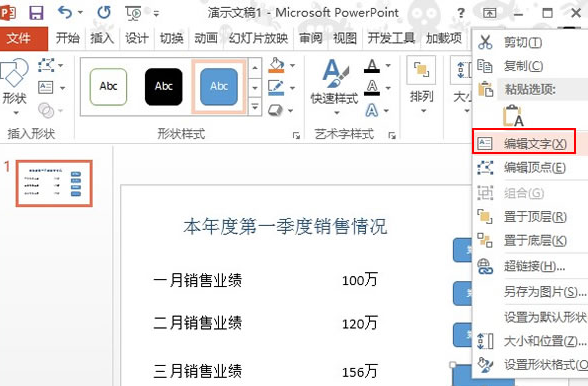The width and height of the screenshot is (588, 386).
Task: Switch to the 加载项 Add-ins tab
Action: (x=444, y=38)
